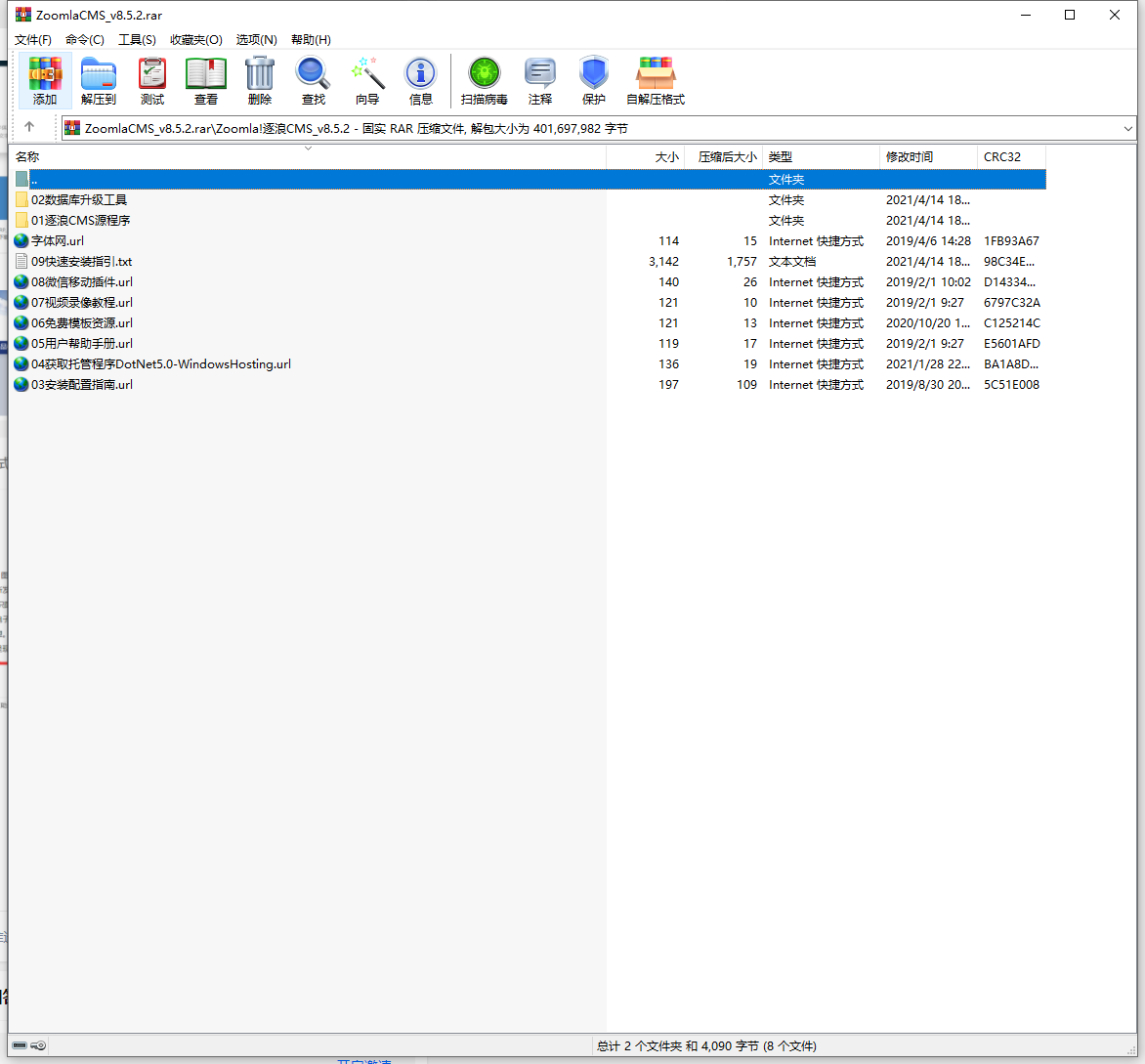Click the Delete (删除) trash icon
This screenshot has height=1064, width=1145.
[x=259, y=81]
